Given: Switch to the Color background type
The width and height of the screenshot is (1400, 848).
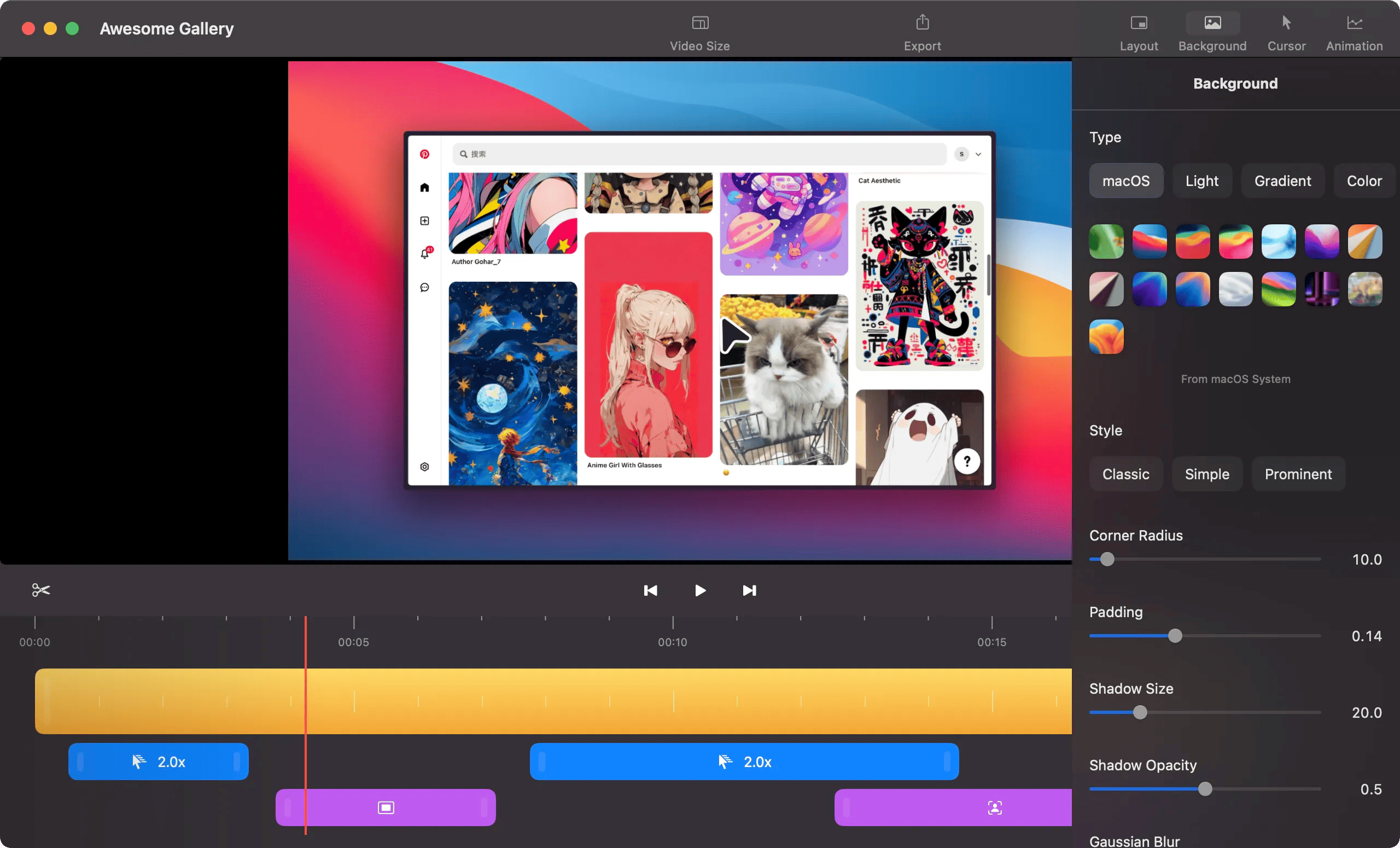Looking at the screenshot, I should pos(1364,181).
